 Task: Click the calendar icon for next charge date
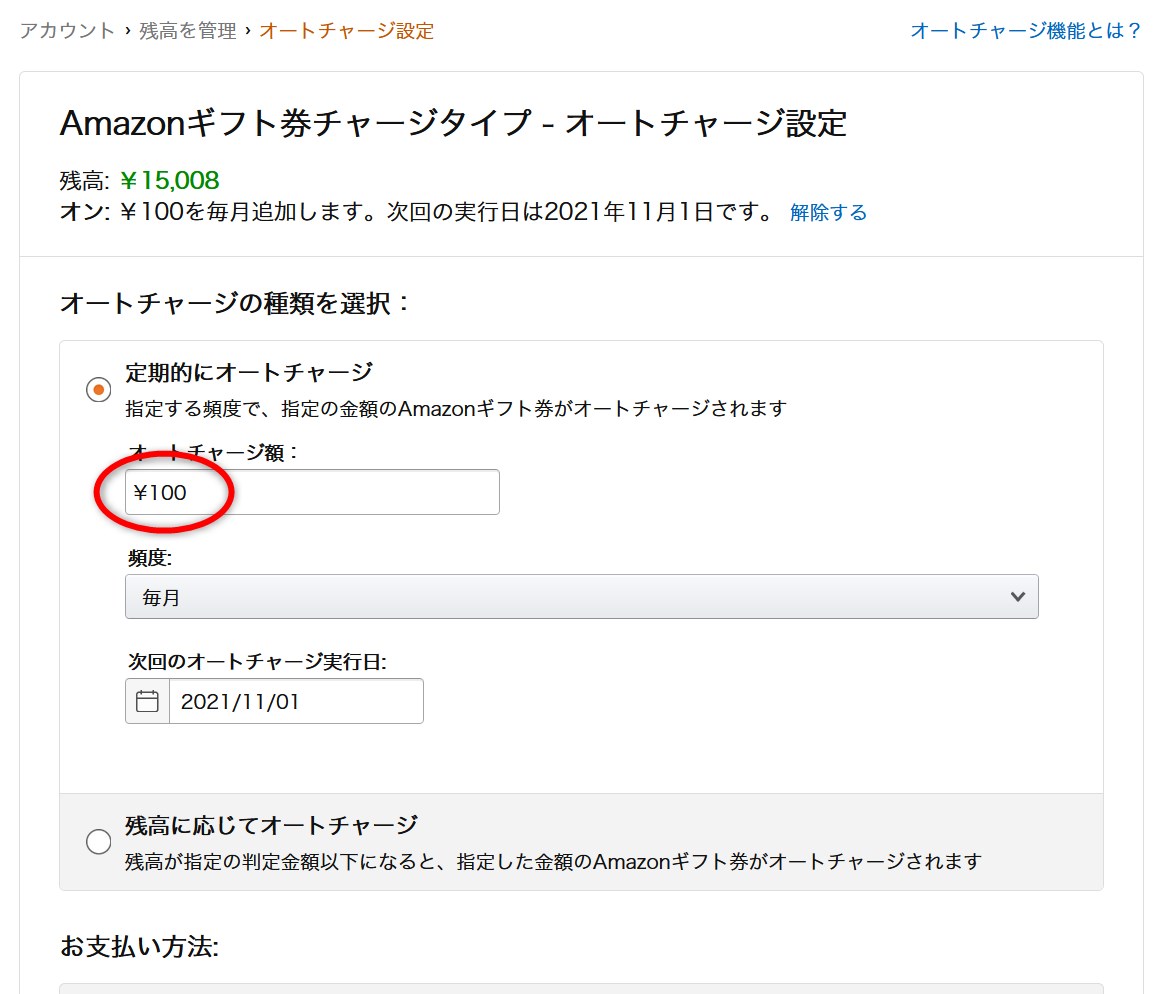click(147, 701)
